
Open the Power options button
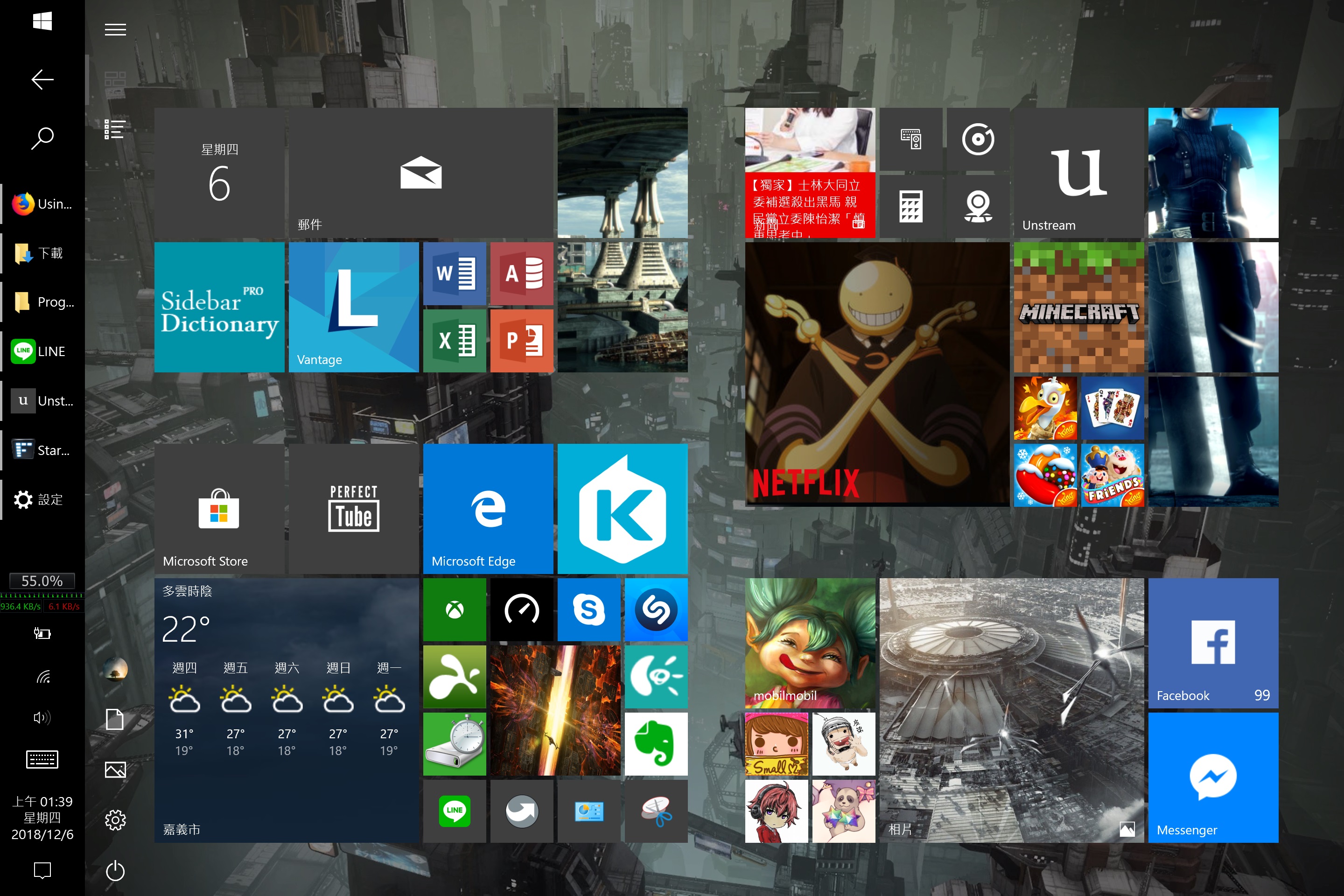pyautogui.click(x=115, y=870)
